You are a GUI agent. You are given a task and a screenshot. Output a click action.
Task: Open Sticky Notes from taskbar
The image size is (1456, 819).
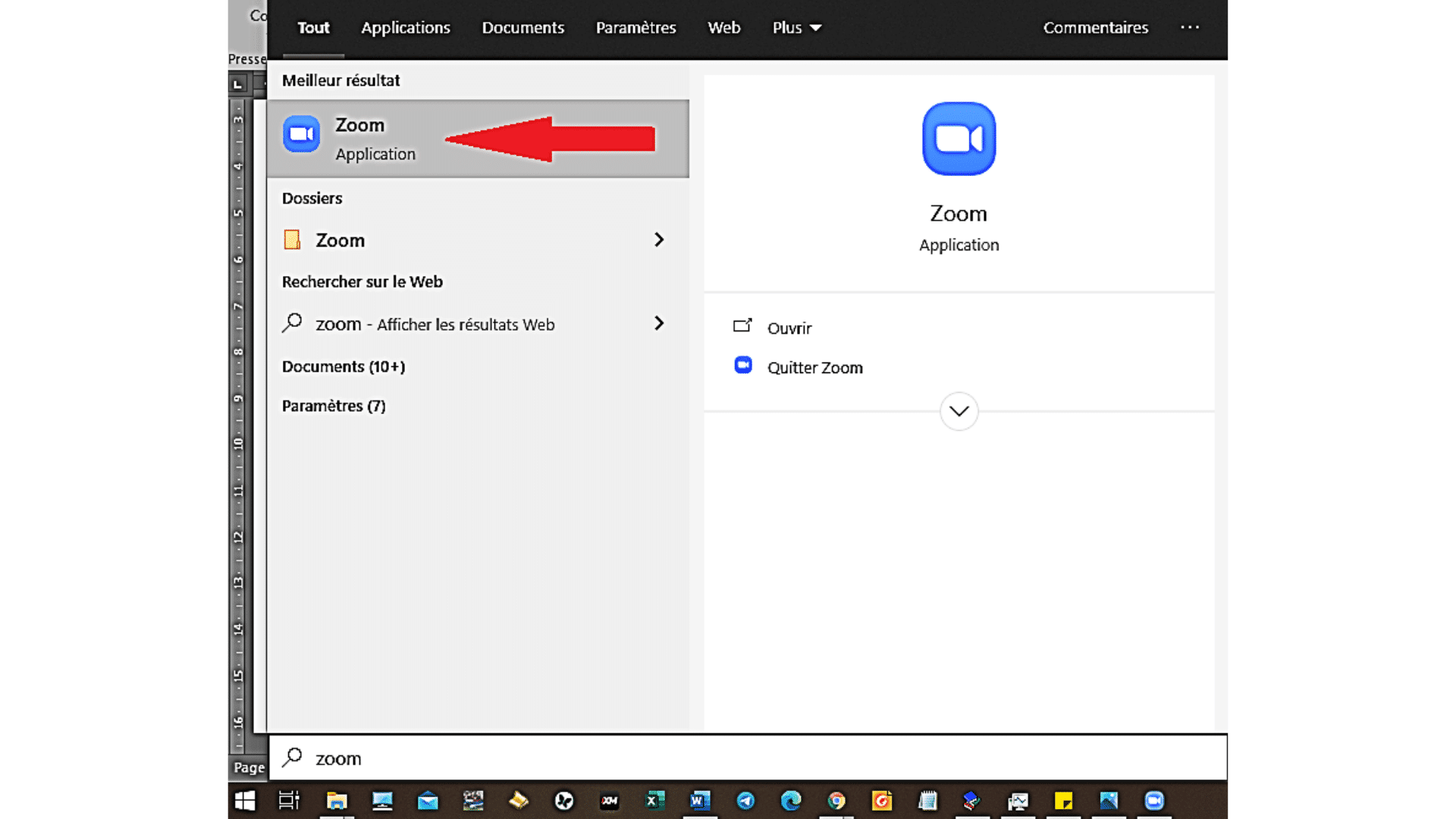tap(1063, 801)
